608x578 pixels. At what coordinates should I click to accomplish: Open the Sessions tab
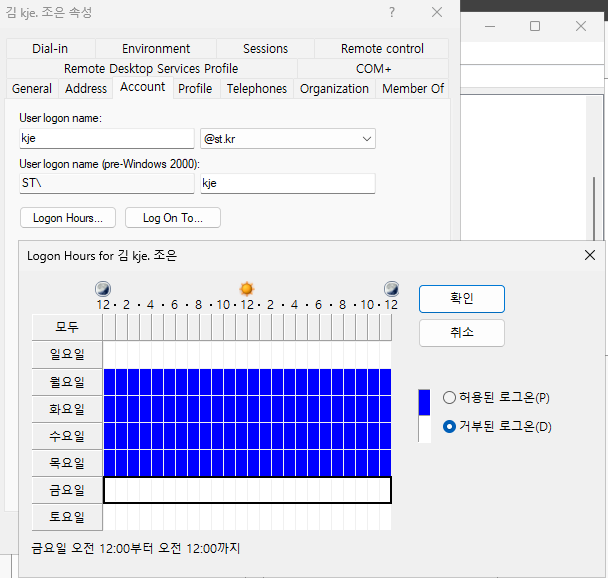(x=266, y=48)
